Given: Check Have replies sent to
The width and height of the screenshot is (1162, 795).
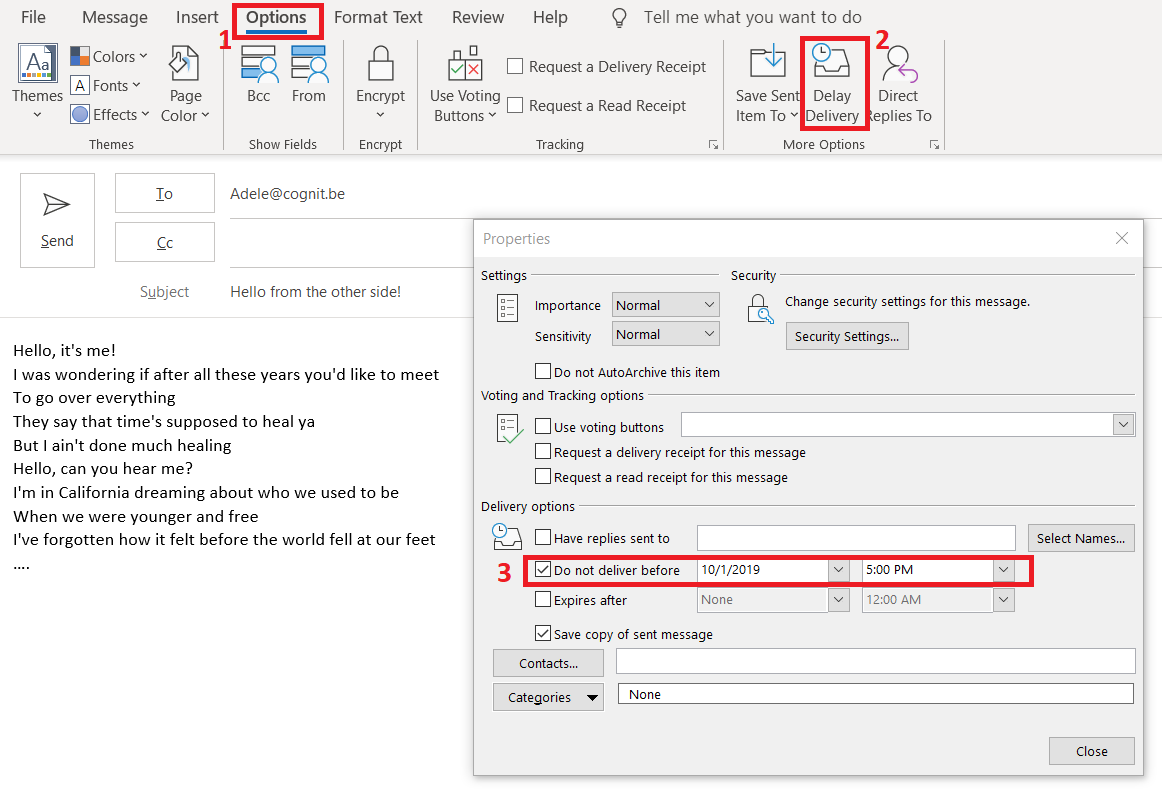Looking at the screenshot, I should pyautogui.click(x=543, y=537).
